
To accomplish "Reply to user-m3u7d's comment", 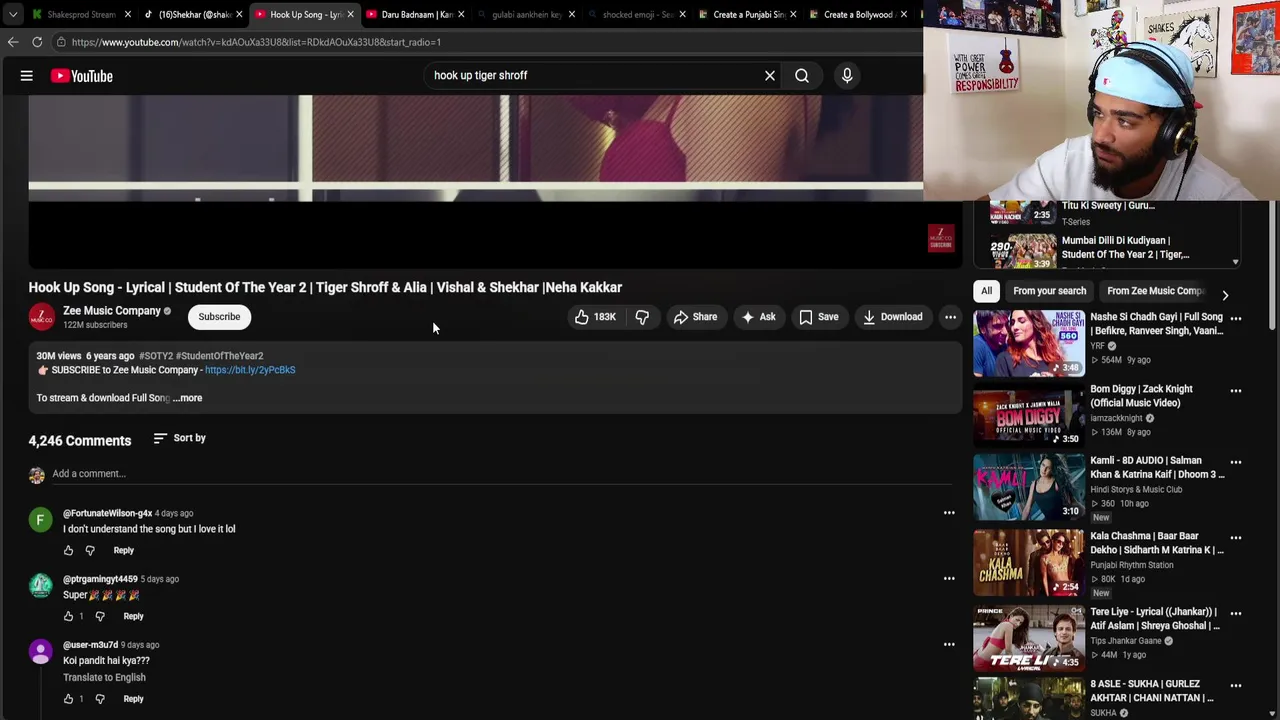I will [133, 699].
